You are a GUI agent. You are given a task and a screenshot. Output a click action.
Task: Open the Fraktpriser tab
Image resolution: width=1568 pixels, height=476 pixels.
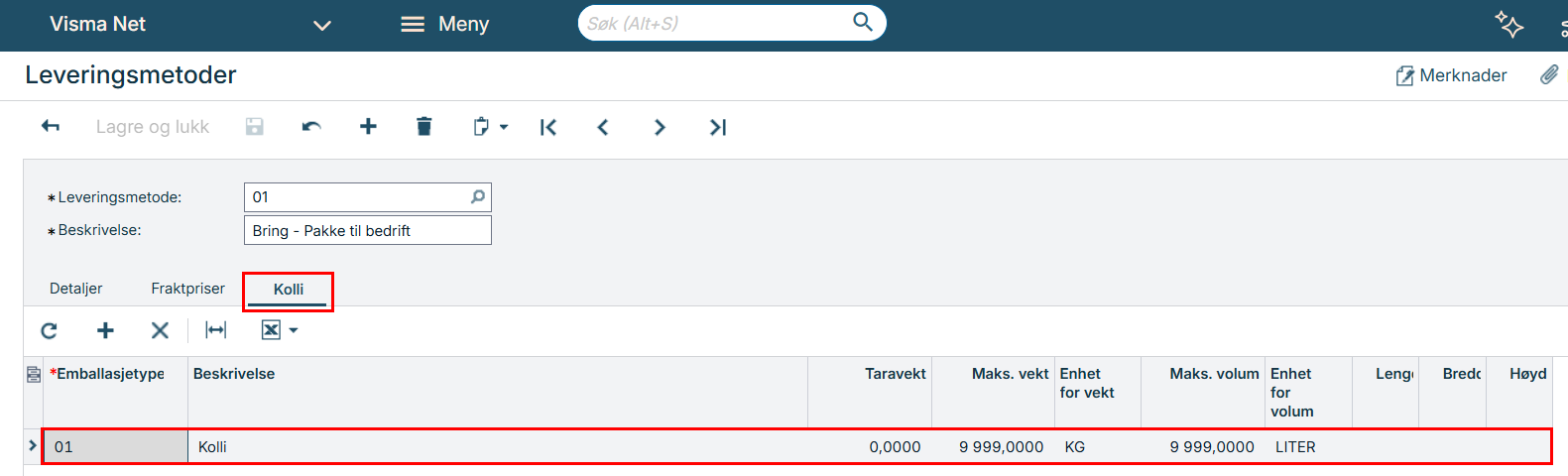pyautogui.click(x=187, y=289)
